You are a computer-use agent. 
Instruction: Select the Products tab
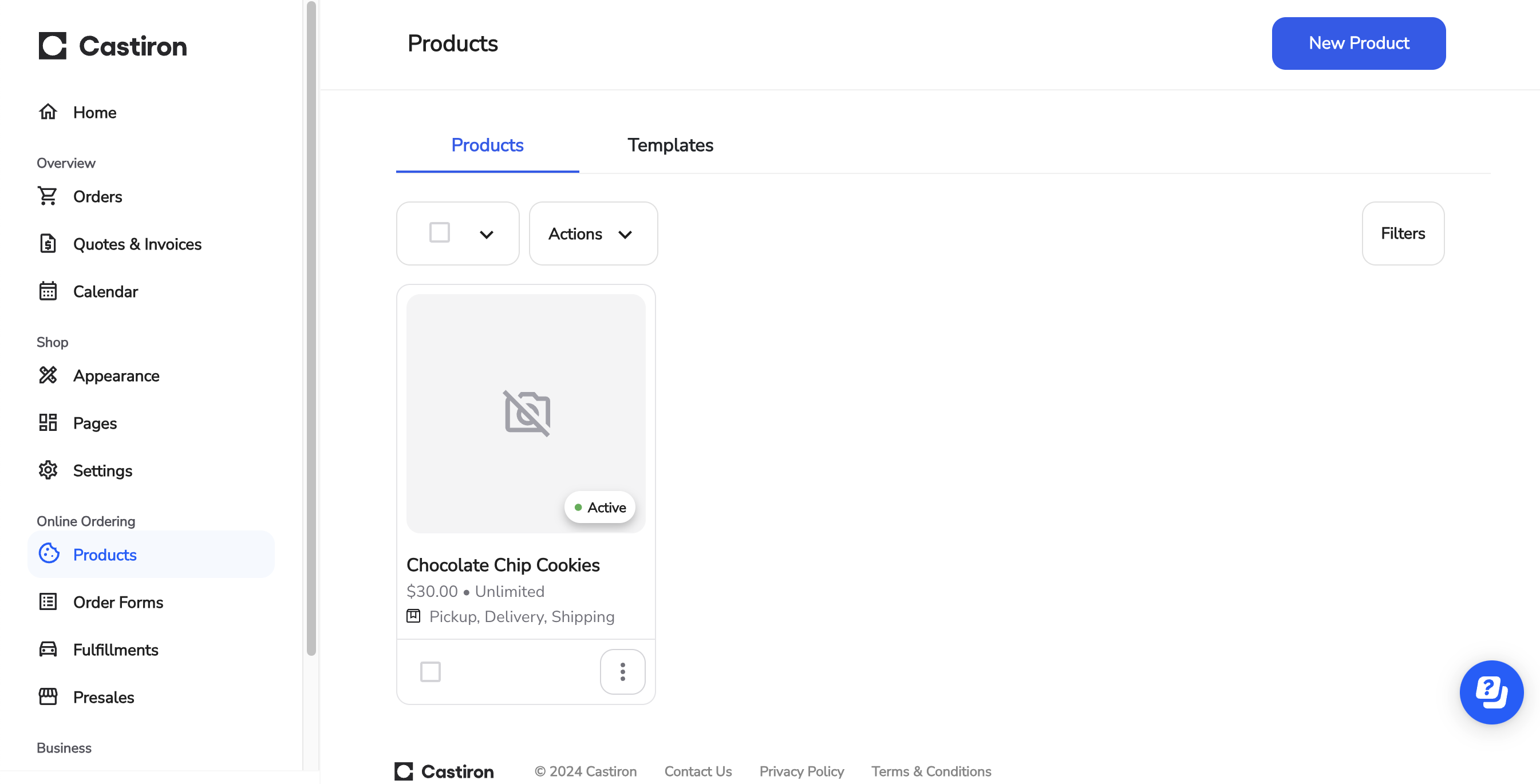tap(487, 145)
